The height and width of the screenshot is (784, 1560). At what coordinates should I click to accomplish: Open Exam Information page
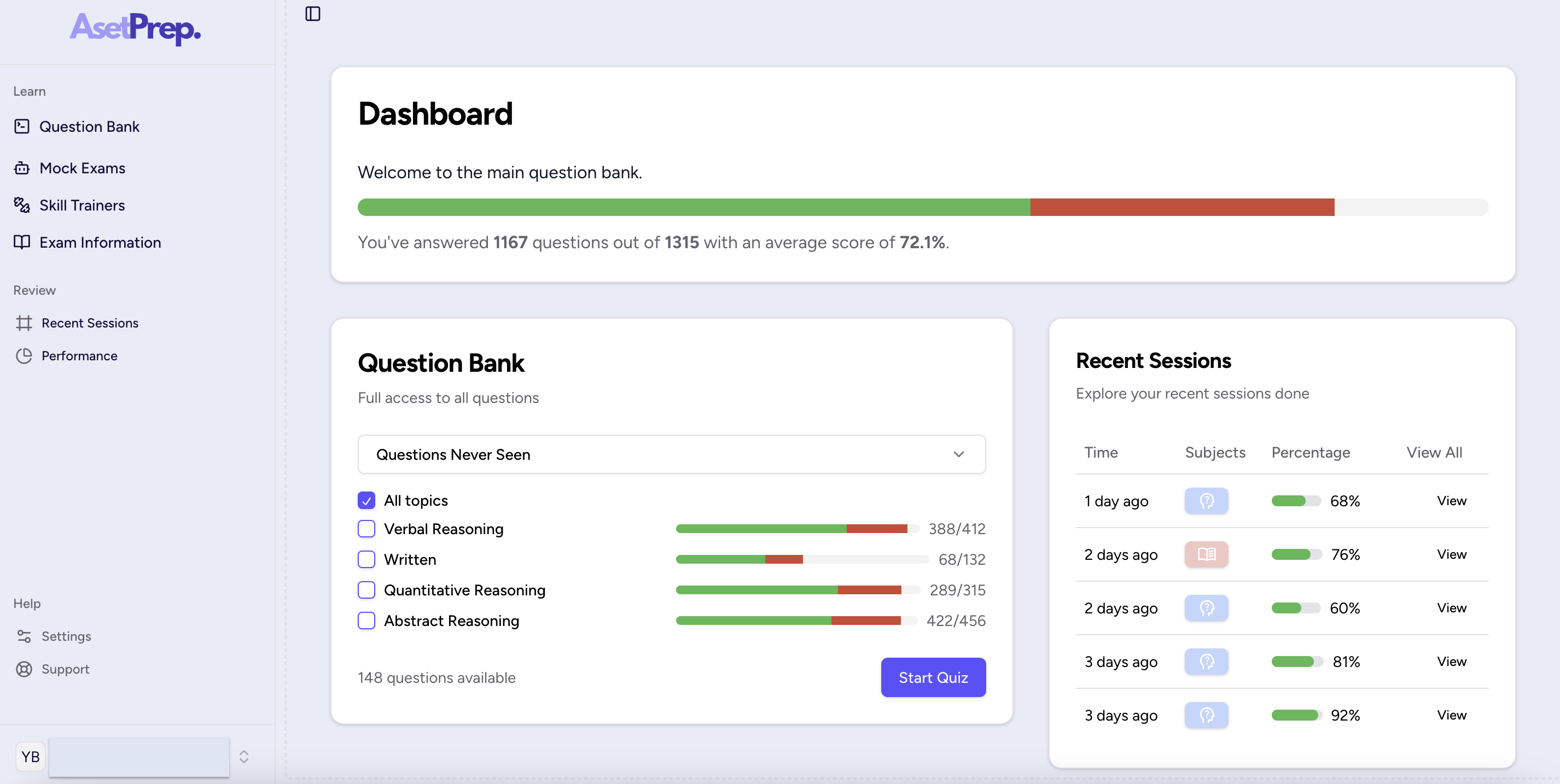[100, 242]
